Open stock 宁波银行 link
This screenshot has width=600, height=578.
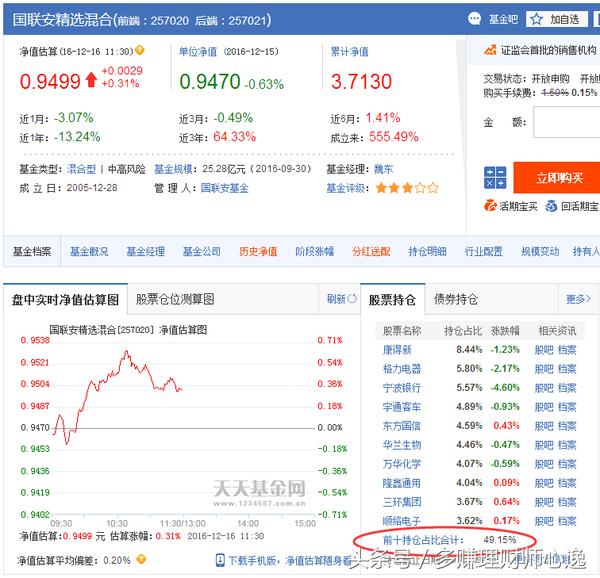pyautogui.click(x=402, y=388)
